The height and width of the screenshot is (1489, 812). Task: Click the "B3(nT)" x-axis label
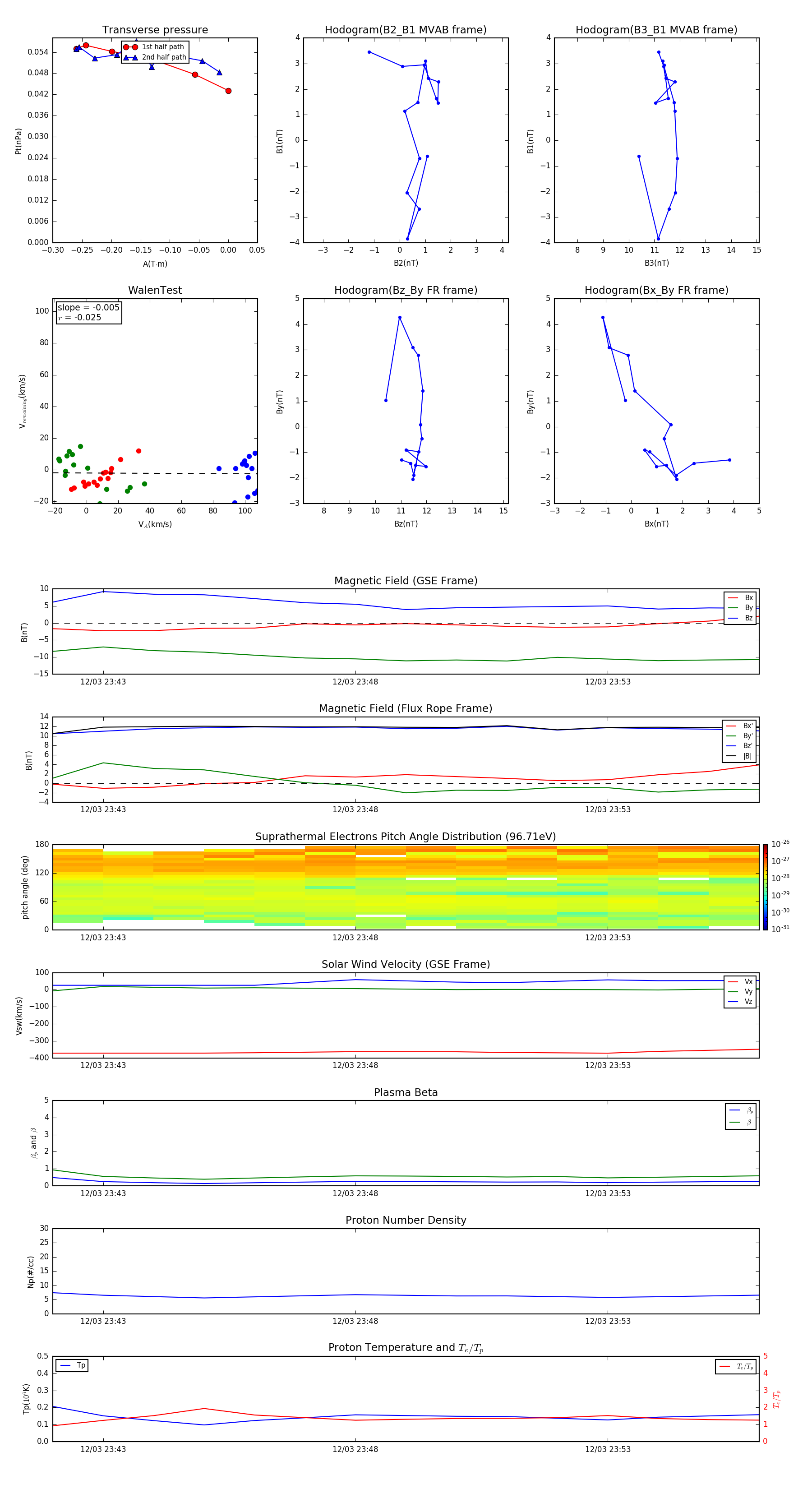coord(656,263)
